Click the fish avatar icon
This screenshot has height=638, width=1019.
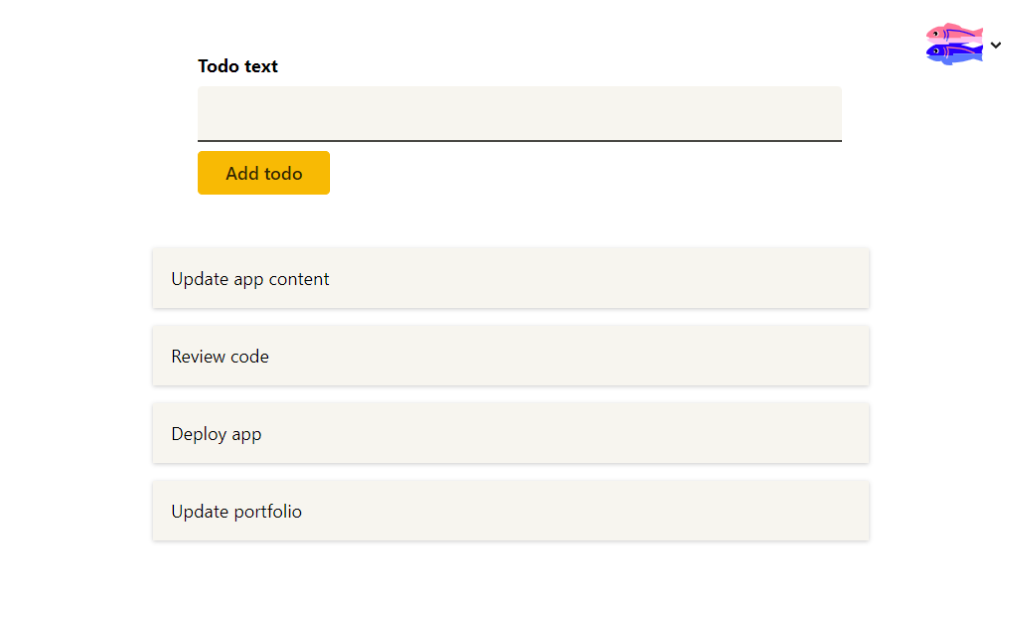click(x=954, y=44)
